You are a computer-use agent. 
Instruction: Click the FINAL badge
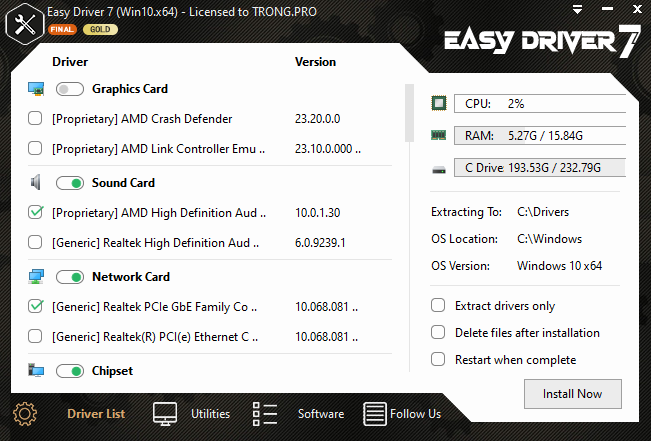pos(62,30)
